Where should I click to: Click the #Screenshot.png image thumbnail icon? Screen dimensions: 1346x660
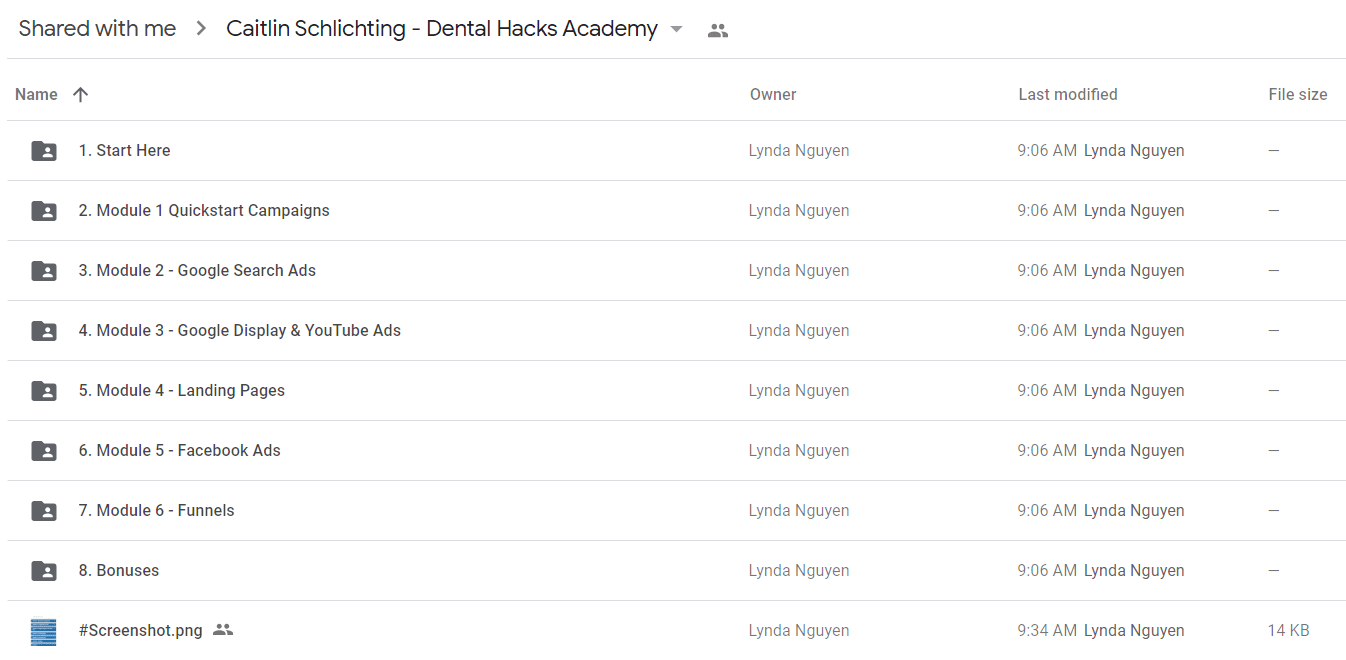click(x=44, y=631)
